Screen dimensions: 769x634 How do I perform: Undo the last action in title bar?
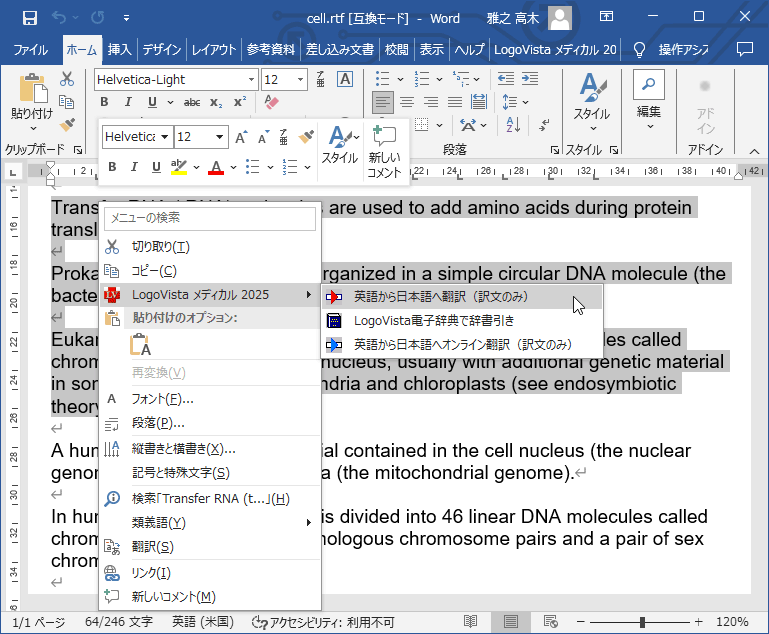point(59,18)
